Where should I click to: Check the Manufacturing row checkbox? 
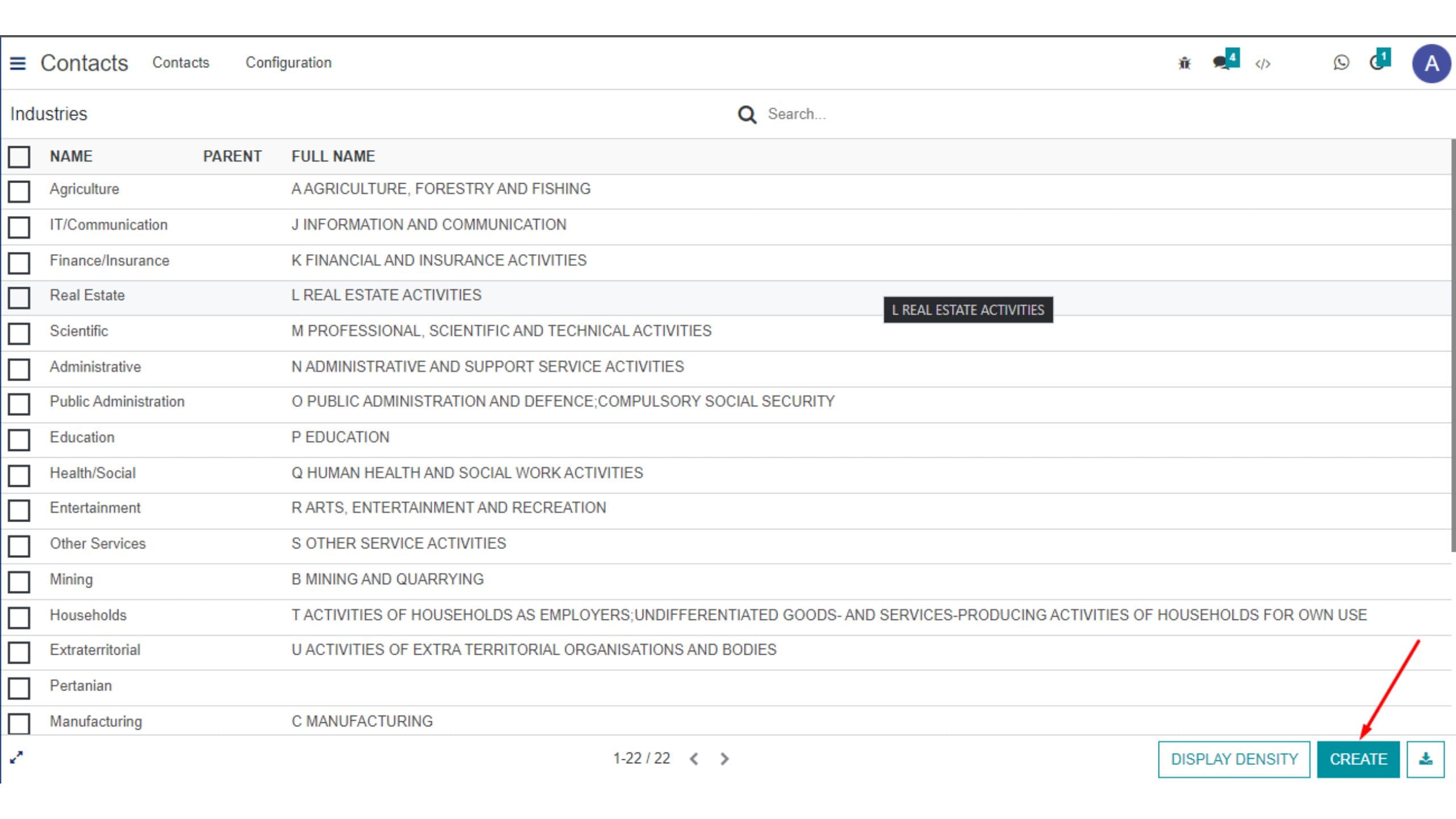(x=19, y=723)
